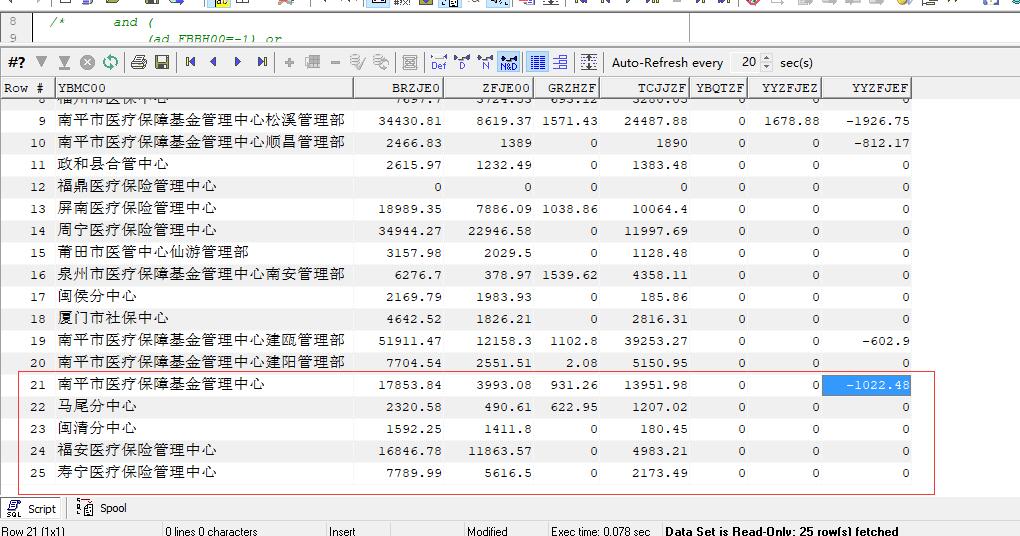Screen dimensions: 1020x536
Task: Jump to the last record
Action: click(262, 62)
